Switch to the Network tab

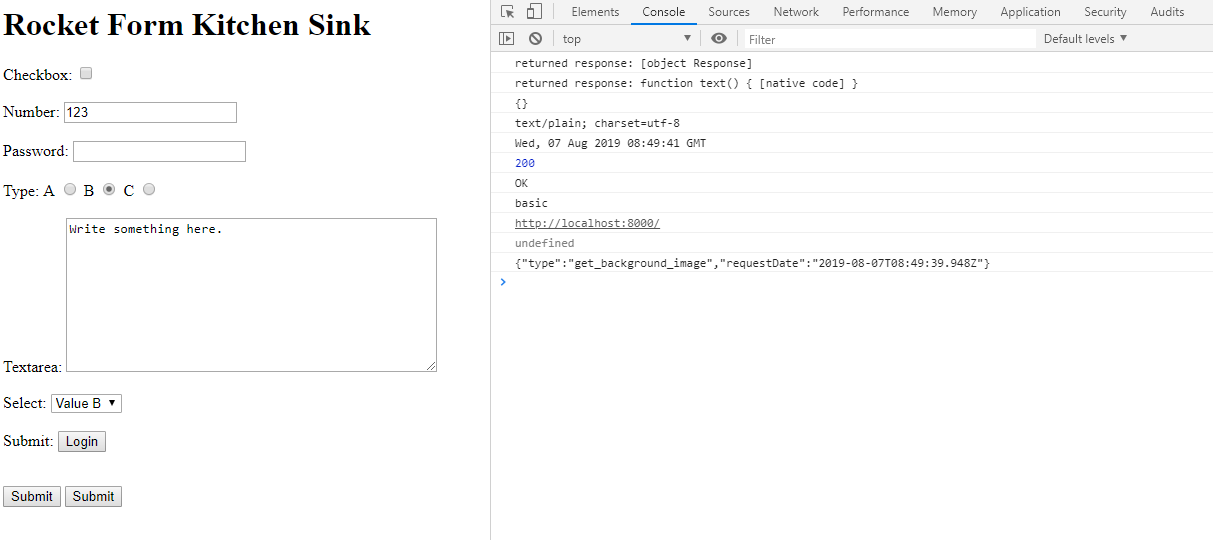coord(796,12)
